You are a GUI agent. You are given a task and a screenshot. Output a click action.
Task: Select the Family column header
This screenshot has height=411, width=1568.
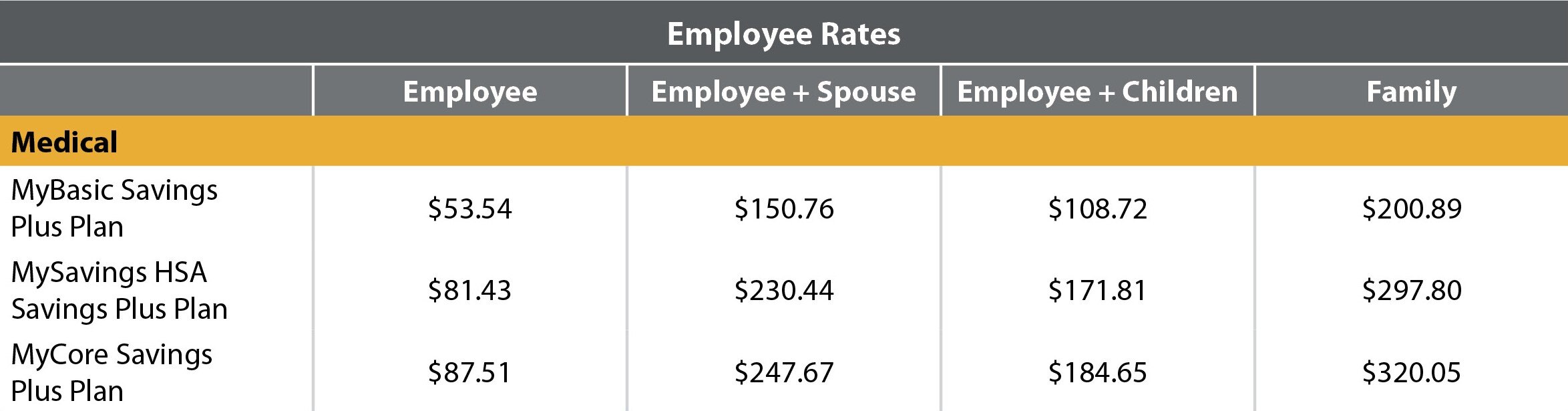[1411, 92]
